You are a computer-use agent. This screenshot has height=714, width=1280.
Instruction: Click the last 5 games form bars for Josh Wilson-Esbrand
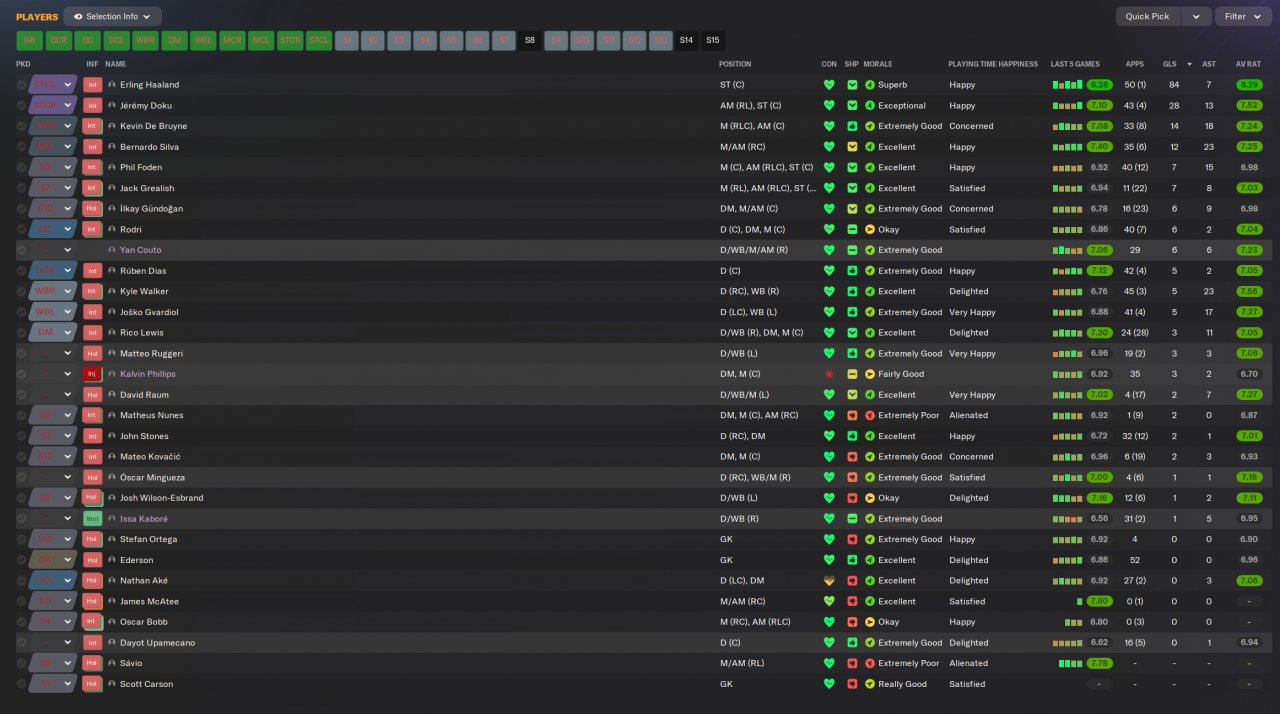pyautogui.click(x=1067, y=498)
